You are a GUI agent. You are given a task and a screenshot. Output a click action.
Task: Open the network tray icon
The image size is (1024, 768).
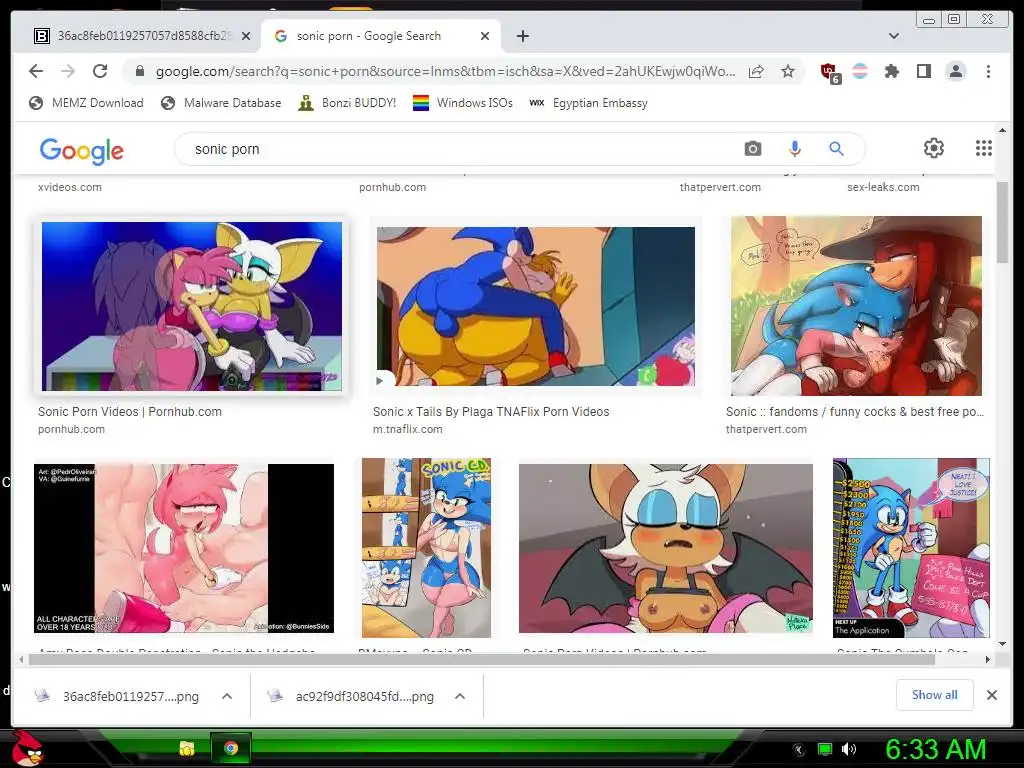point(825,749)
